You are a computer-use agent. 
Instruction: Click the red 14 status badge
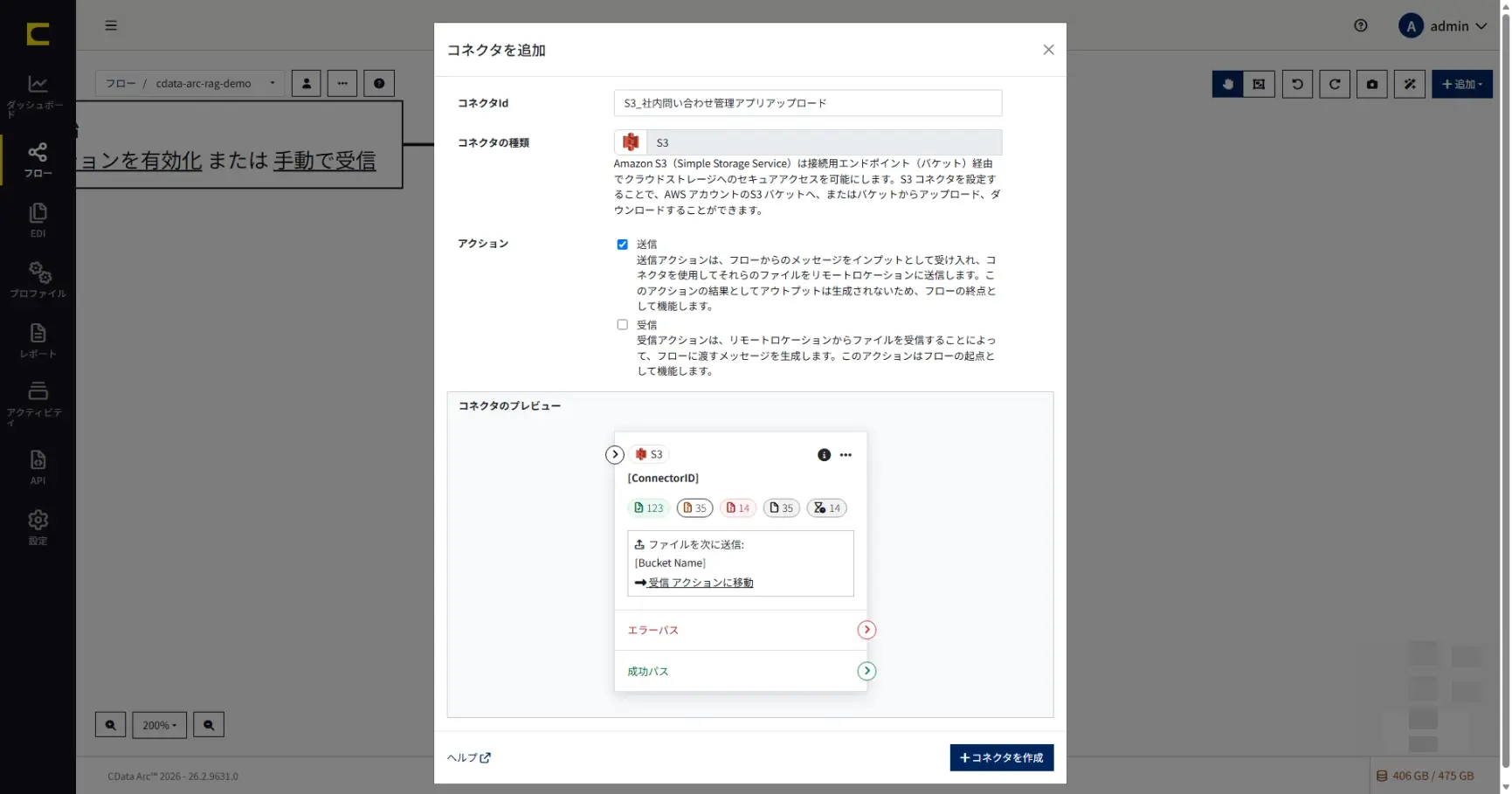[x=738, y=507]
